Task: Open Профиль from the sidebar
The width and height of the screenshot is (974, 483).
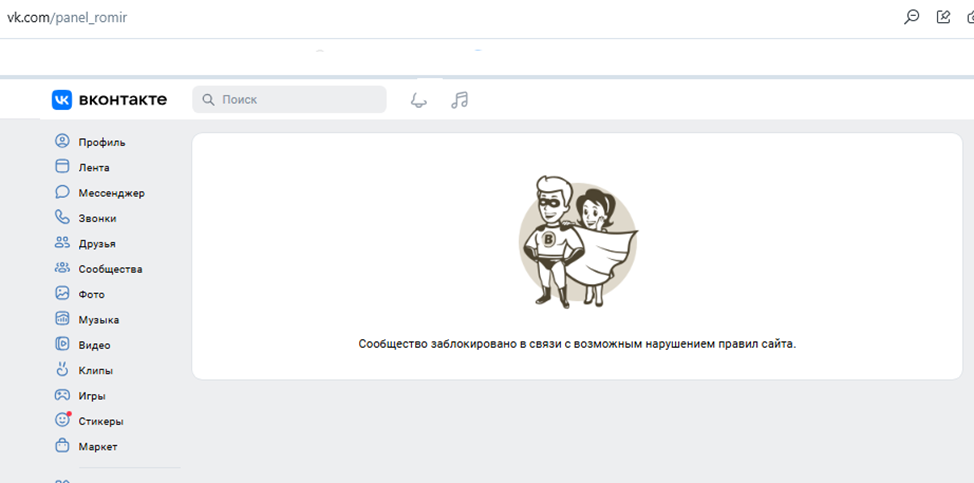Action: 102,142
